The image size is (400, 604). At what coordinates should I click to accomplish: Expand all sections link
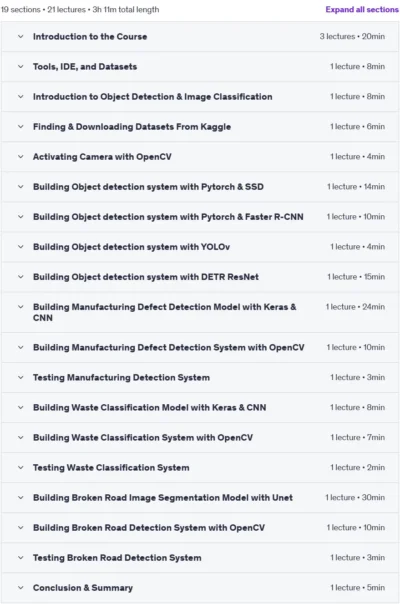tap(362, 10)
